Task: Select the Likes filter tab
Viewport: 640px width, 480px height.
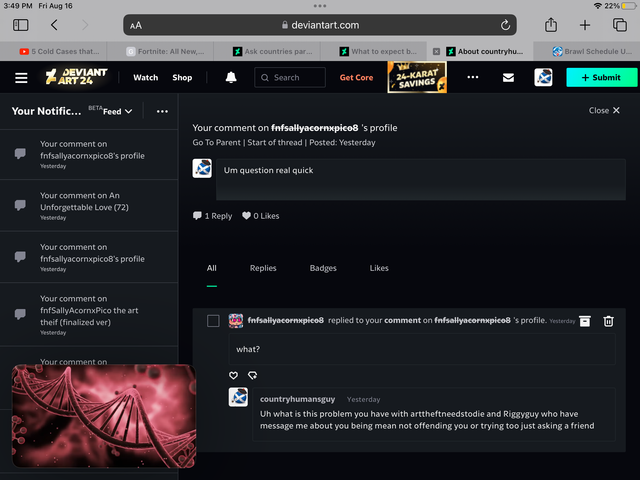Action: coord(379,268)
